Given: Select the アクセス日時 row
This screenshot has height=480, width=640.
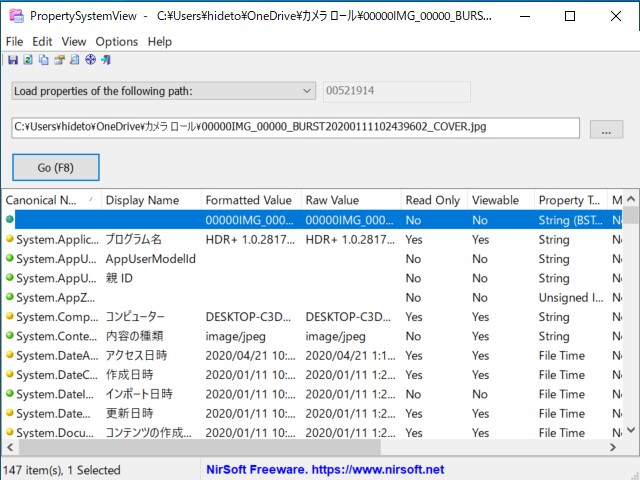Looking at the screenshot, I should pyautogui.click(x=313, y=355).
